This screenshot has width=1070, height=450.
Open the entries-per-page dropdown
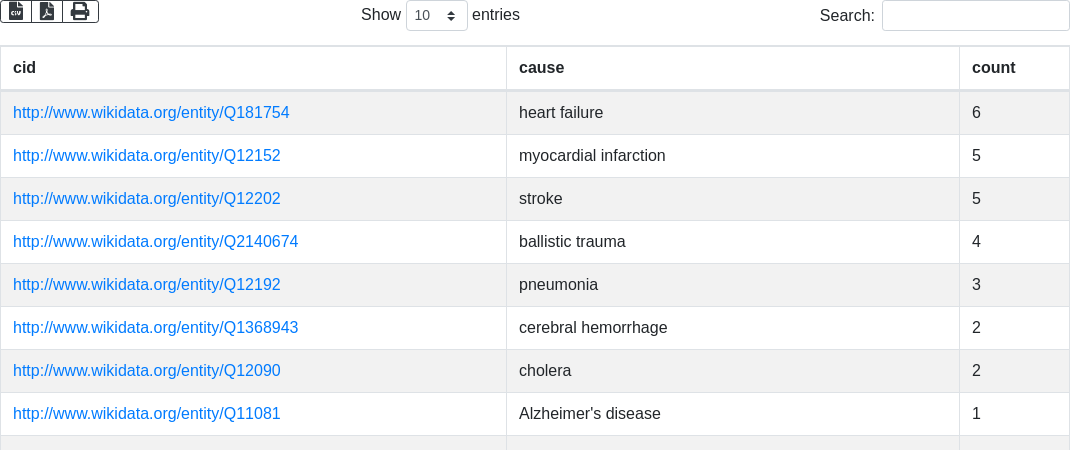coord(436,16)
